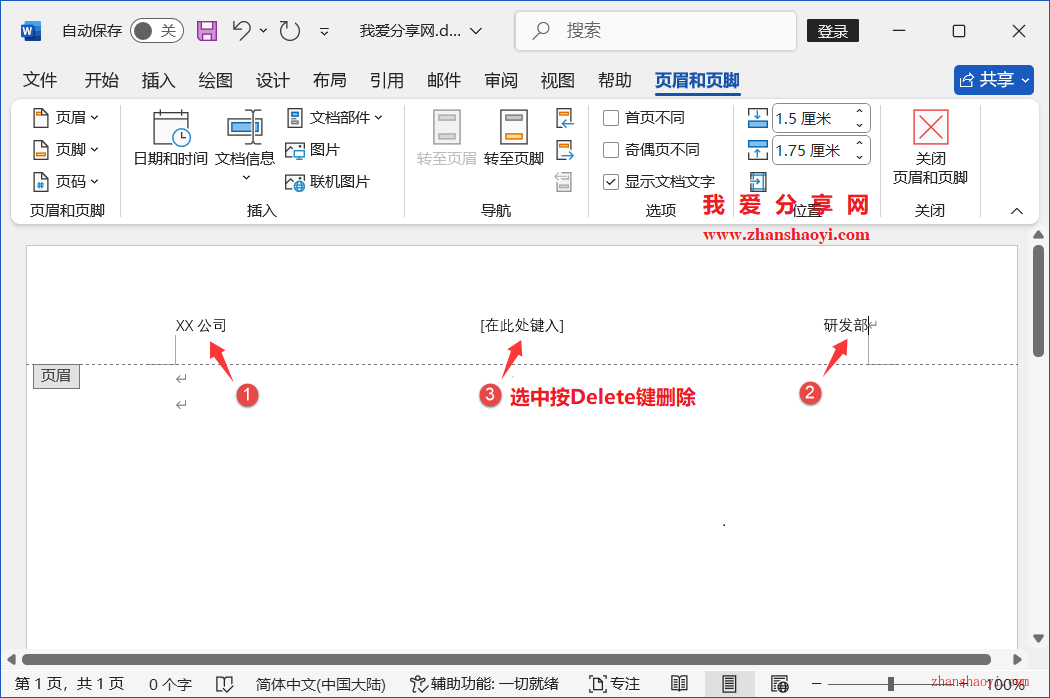Click the disabled 转至页眉 button
1050x698 pixels.
[447, 138]
